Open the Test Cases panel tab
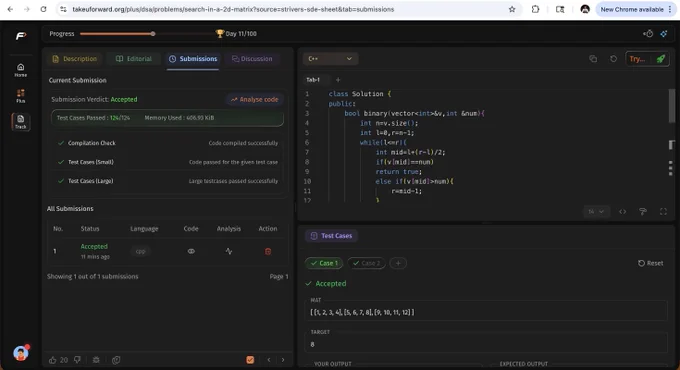Screen dimensions: 680x370 (331, 236)
